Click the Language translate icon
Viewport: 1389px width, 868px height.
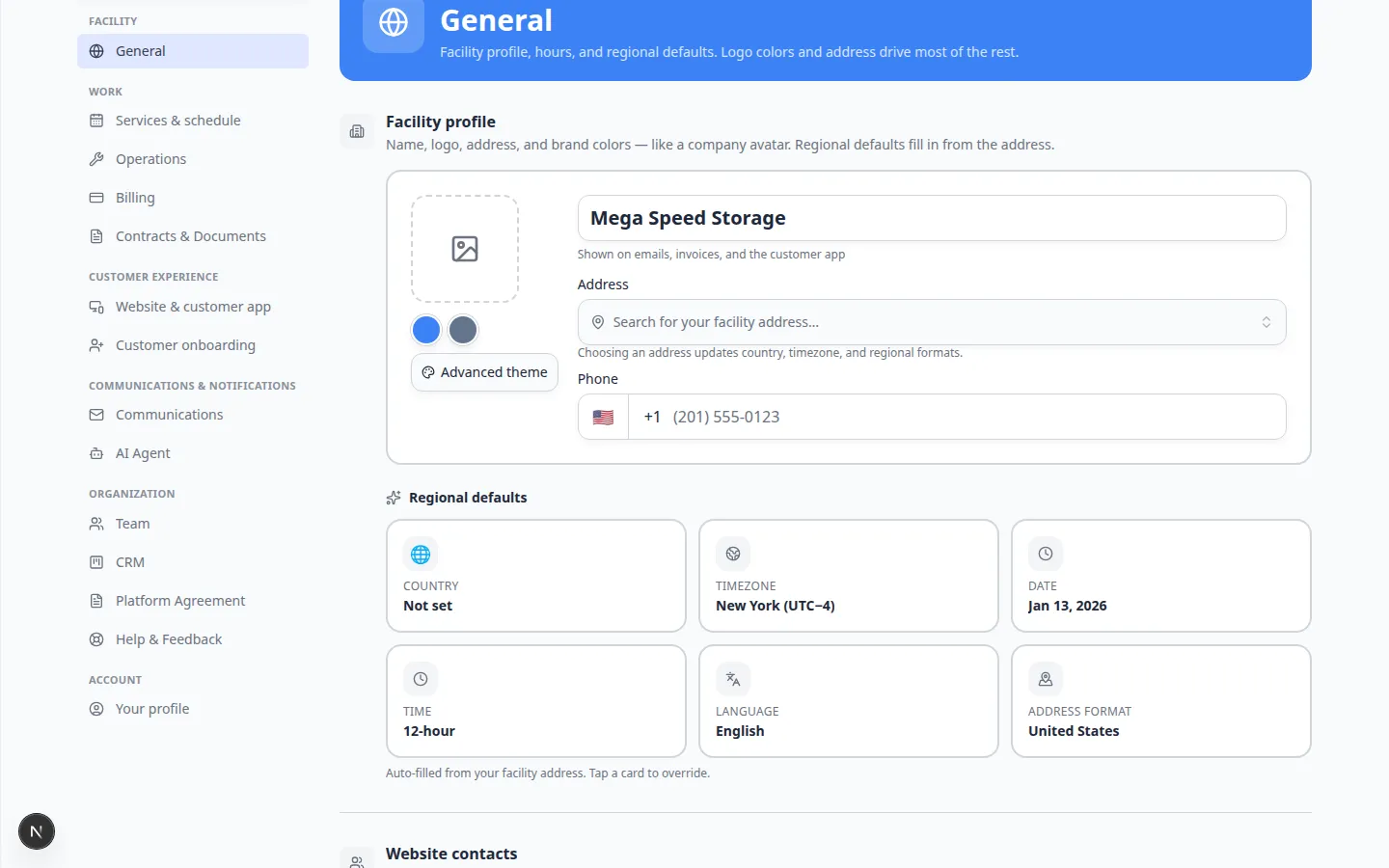pyautogui.click(x=733, y=679)
